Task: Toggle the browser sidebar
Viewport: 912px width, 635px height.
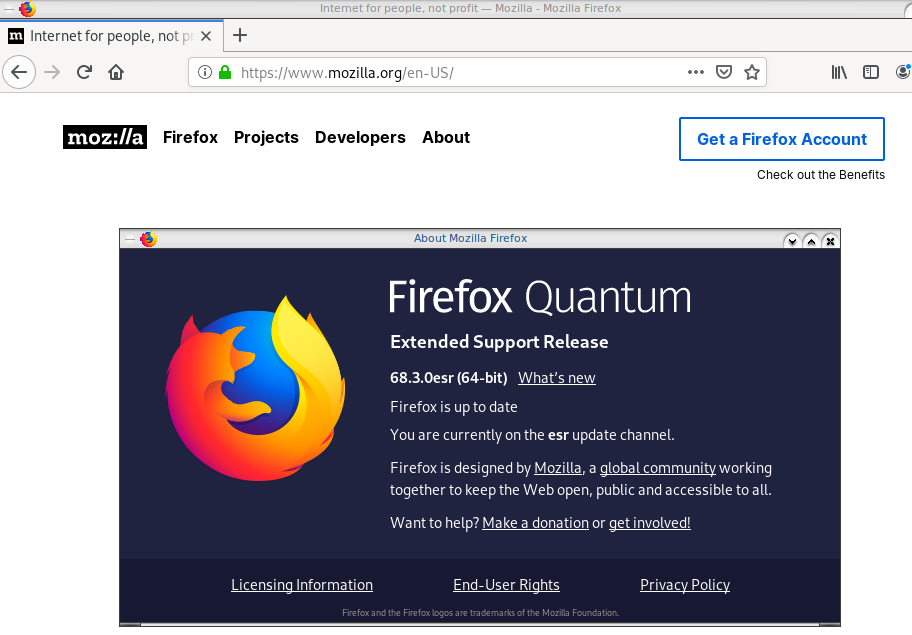Action: click(869, 71)
